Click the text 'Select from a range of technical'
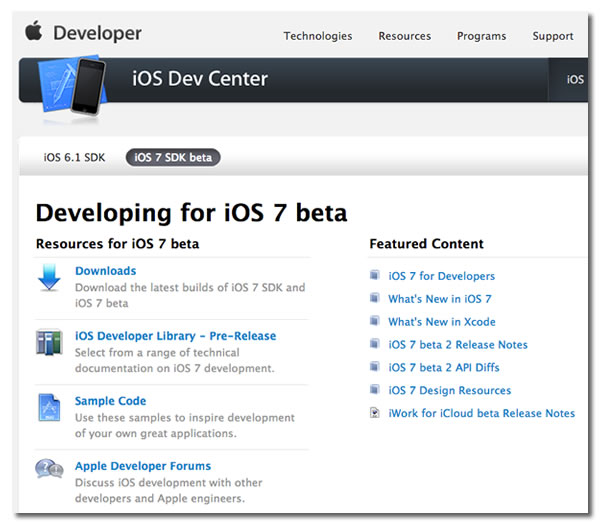This screenshot has height=523, width=600. point(157,352)
